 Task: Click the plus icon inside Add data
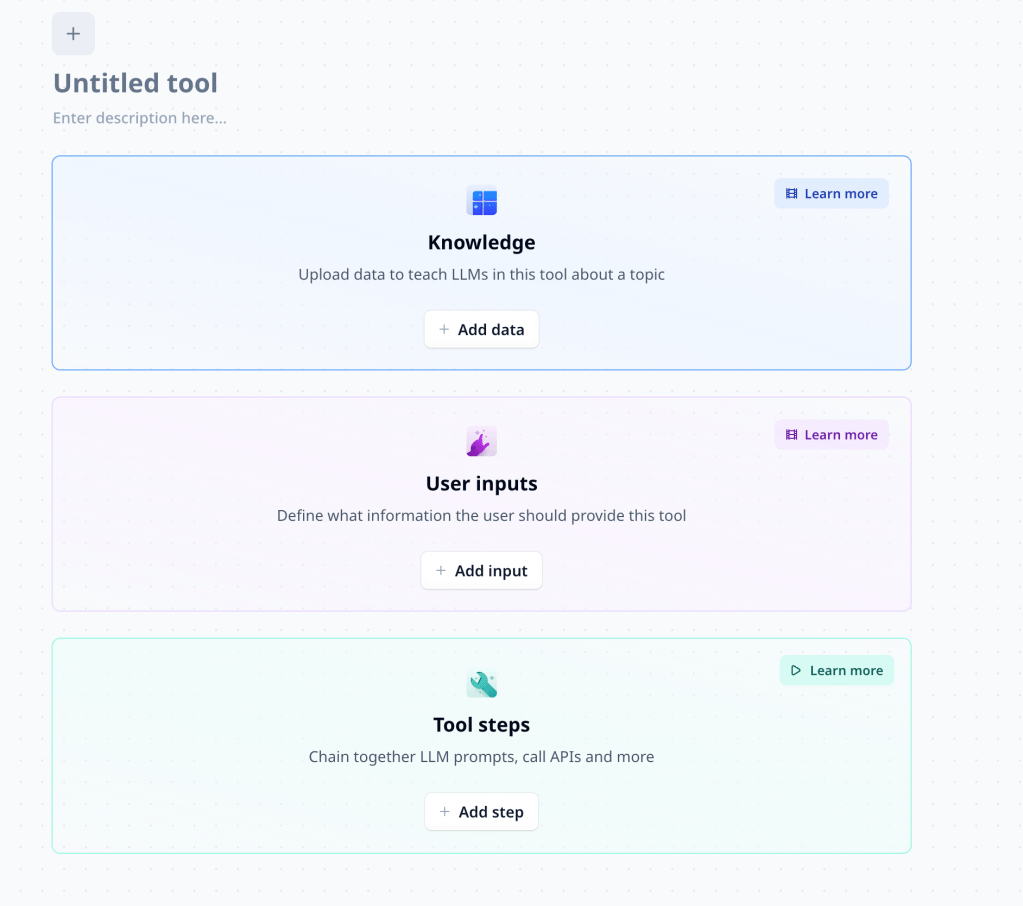[x=444, y=330]
